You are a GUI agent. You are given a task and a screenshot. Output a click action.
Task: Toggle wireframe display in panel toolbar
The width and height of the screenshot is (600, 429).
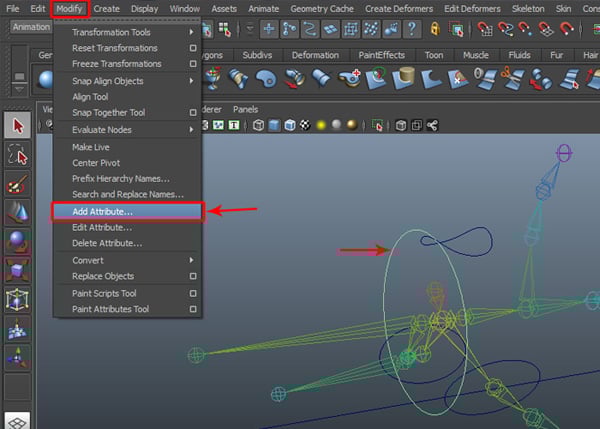click(259, 125)
